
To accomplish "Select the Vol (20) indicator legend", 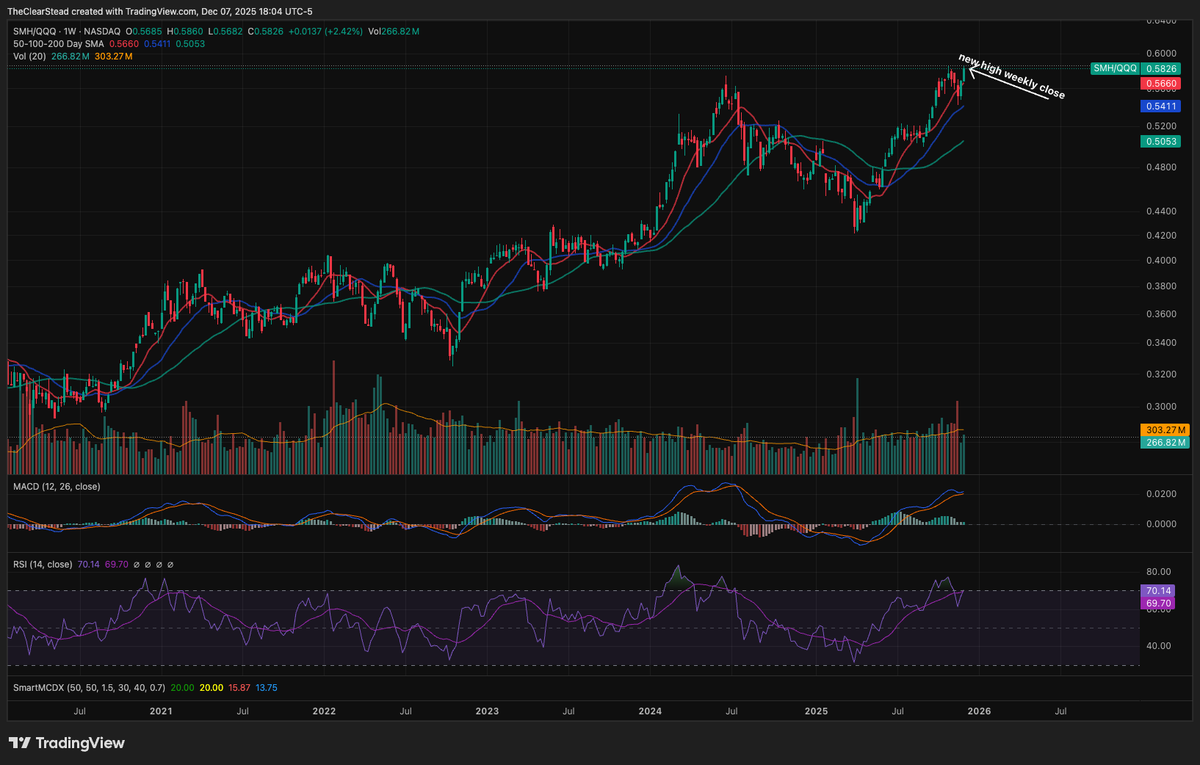I will [31, 57].
